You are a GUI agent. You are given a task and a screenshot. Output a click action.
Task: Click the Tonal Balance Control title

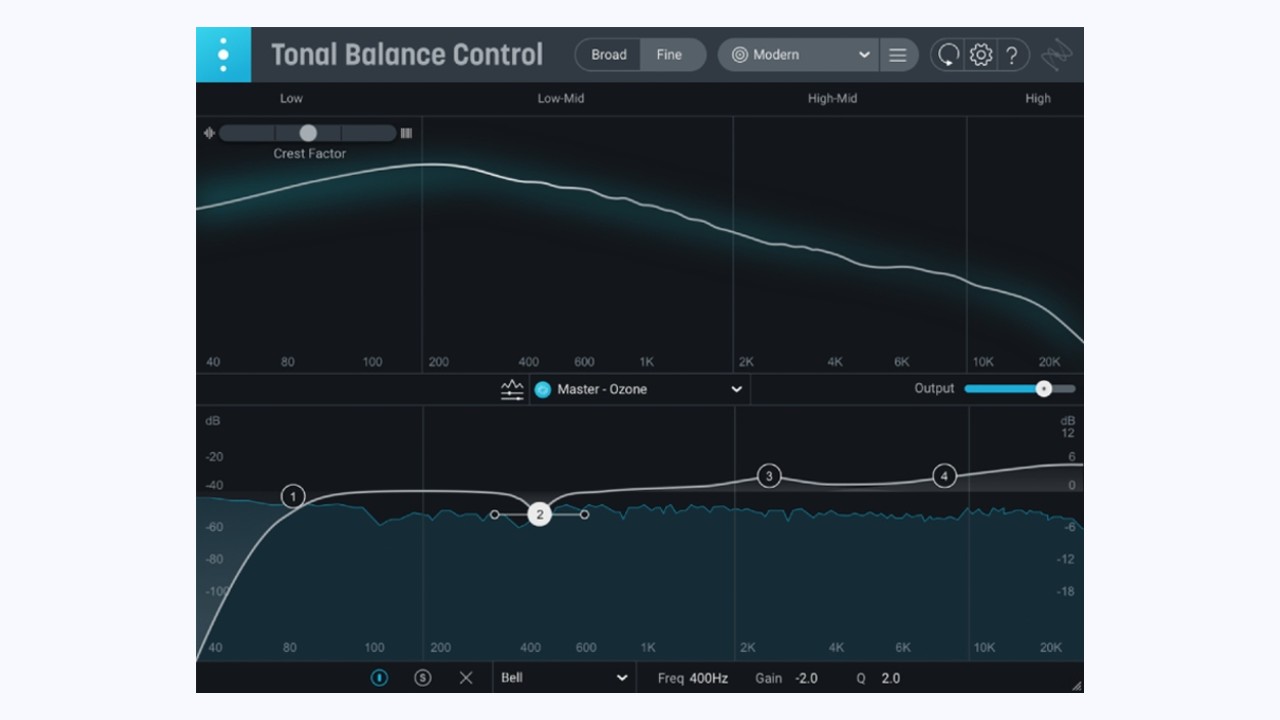(x=407, y=55)
